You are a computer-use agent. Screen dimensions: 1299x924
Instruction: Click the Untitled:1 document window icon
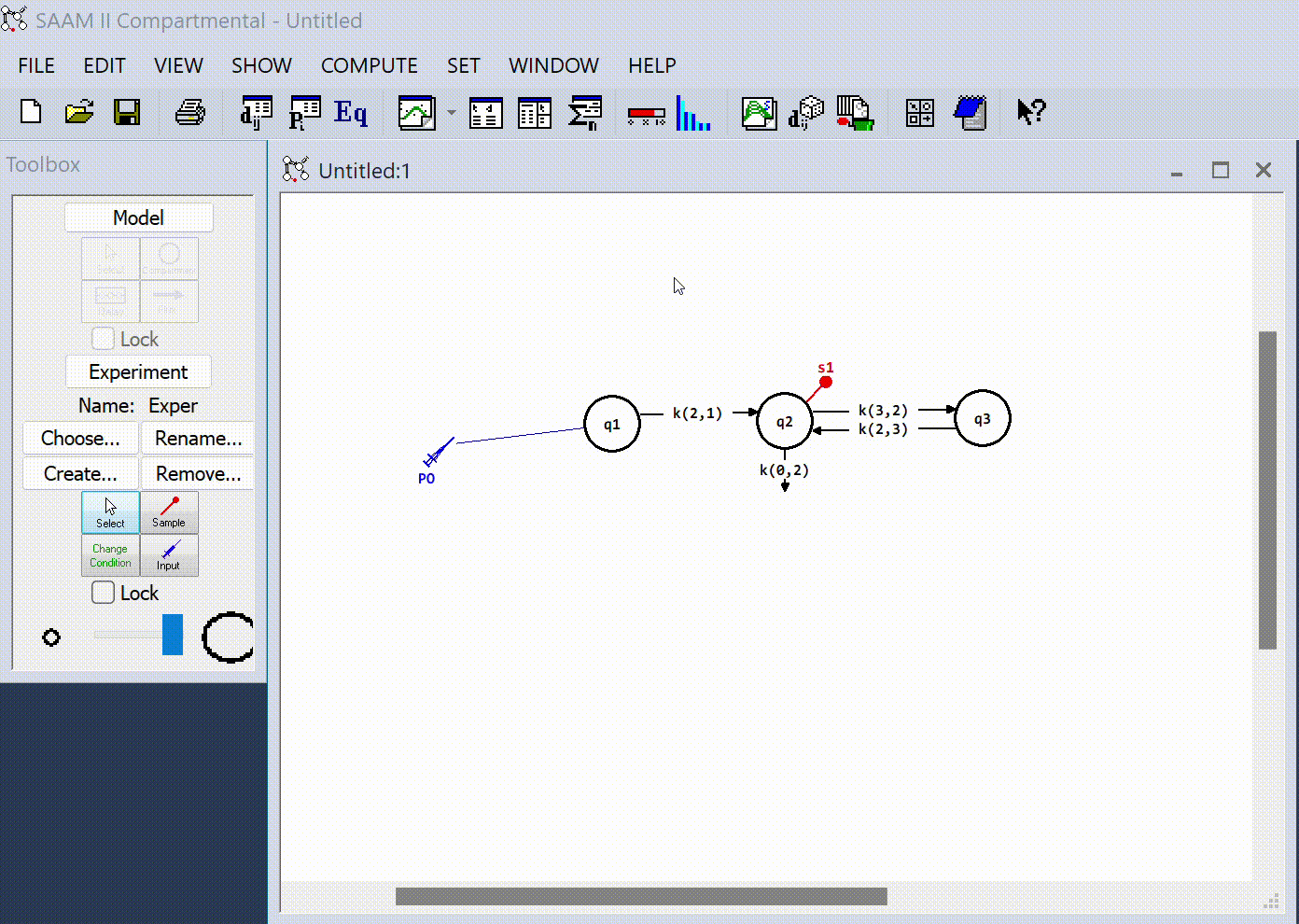[x=296, y=170]
